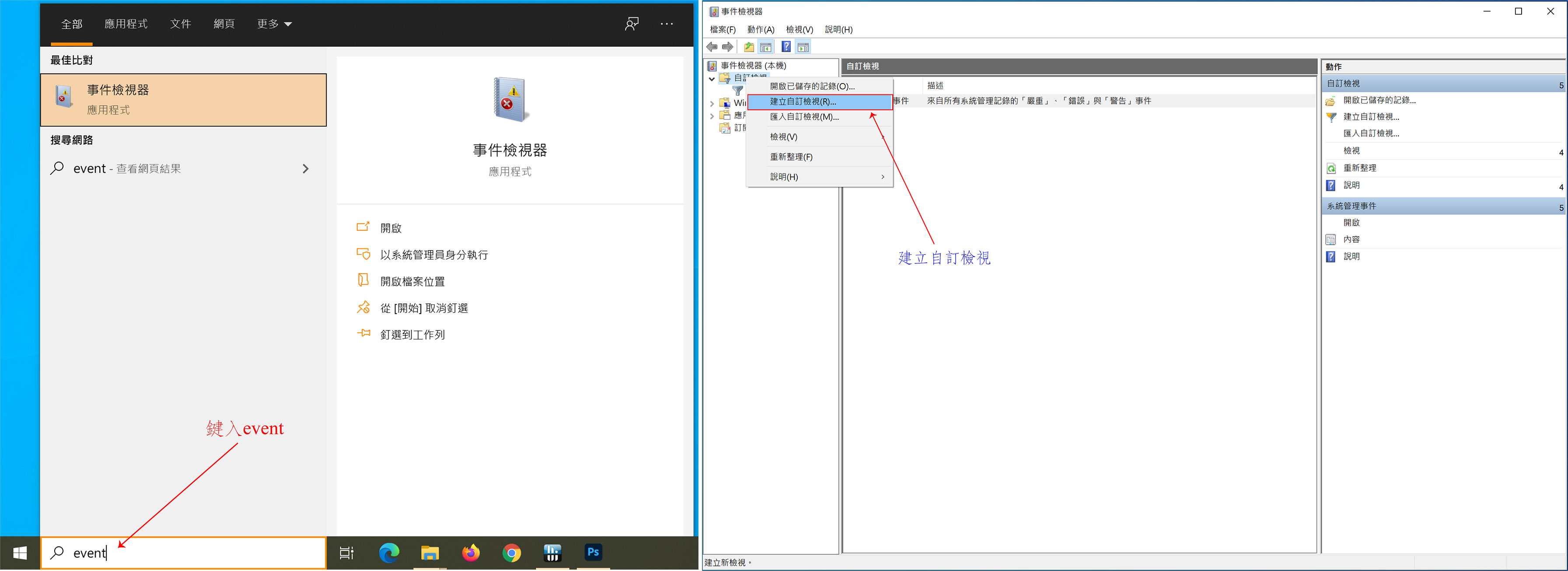1568x571 pixels.
Task: Choose 檢視(V) from context menu
Action: pos(820,137)
